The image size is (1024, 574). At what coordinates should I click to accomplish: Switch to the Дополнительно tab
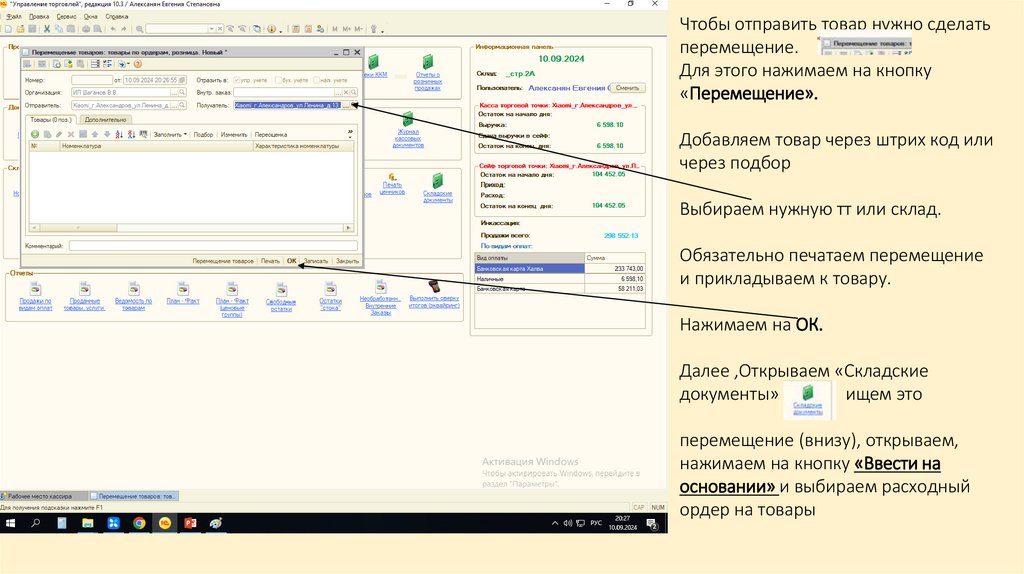(x=105, y=119)
